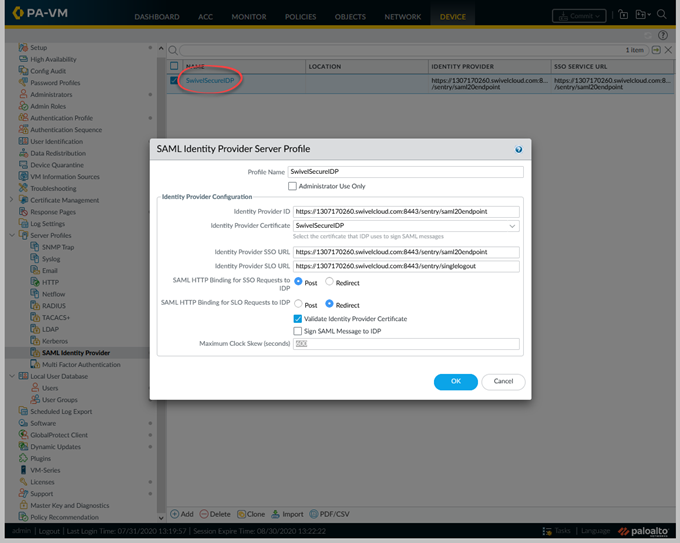Collapse the Server Profiles tree node

[x=11, y=235]
